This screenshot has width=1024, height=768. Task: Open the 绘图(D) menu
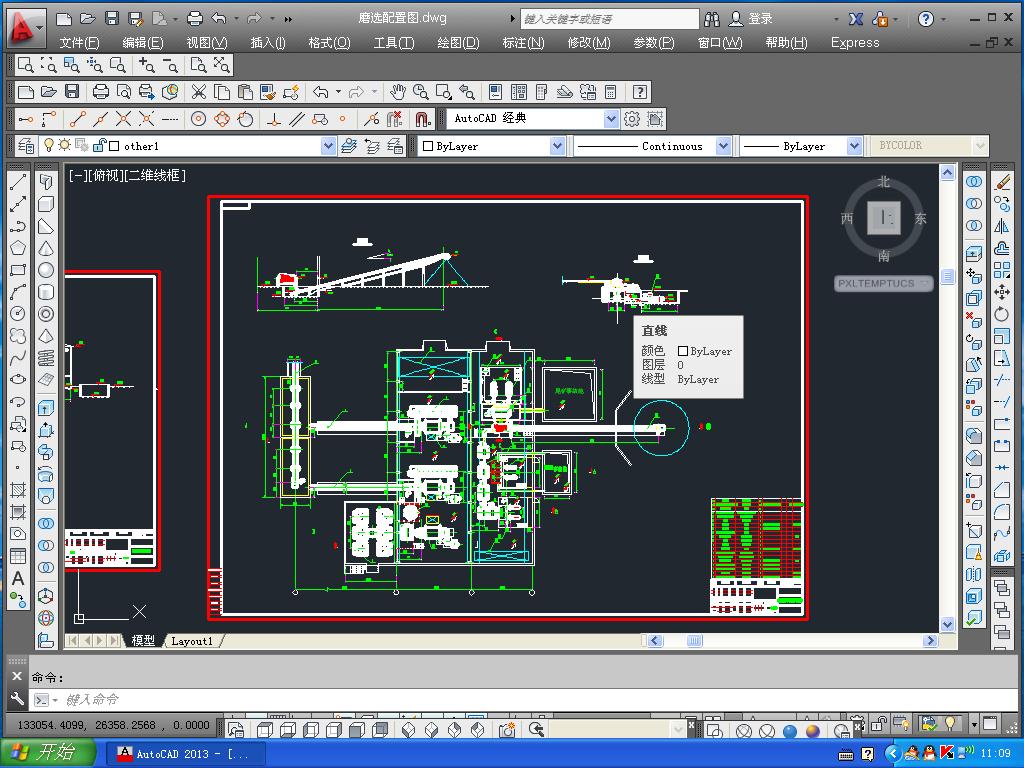click(x=458, y=42)
